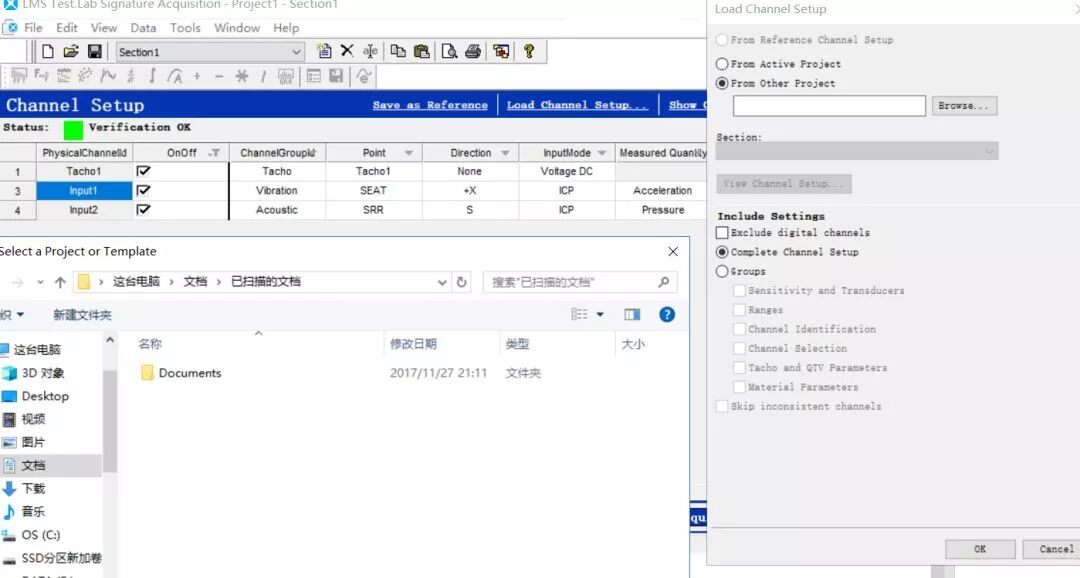1080x578 pixels.
Task: Click the search magnifier icon in file dialog
Action: [663, 282]
